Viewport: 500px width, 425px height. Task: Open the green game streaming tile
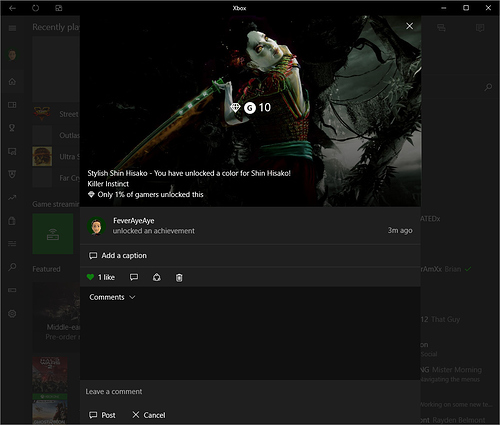point(53,234)
